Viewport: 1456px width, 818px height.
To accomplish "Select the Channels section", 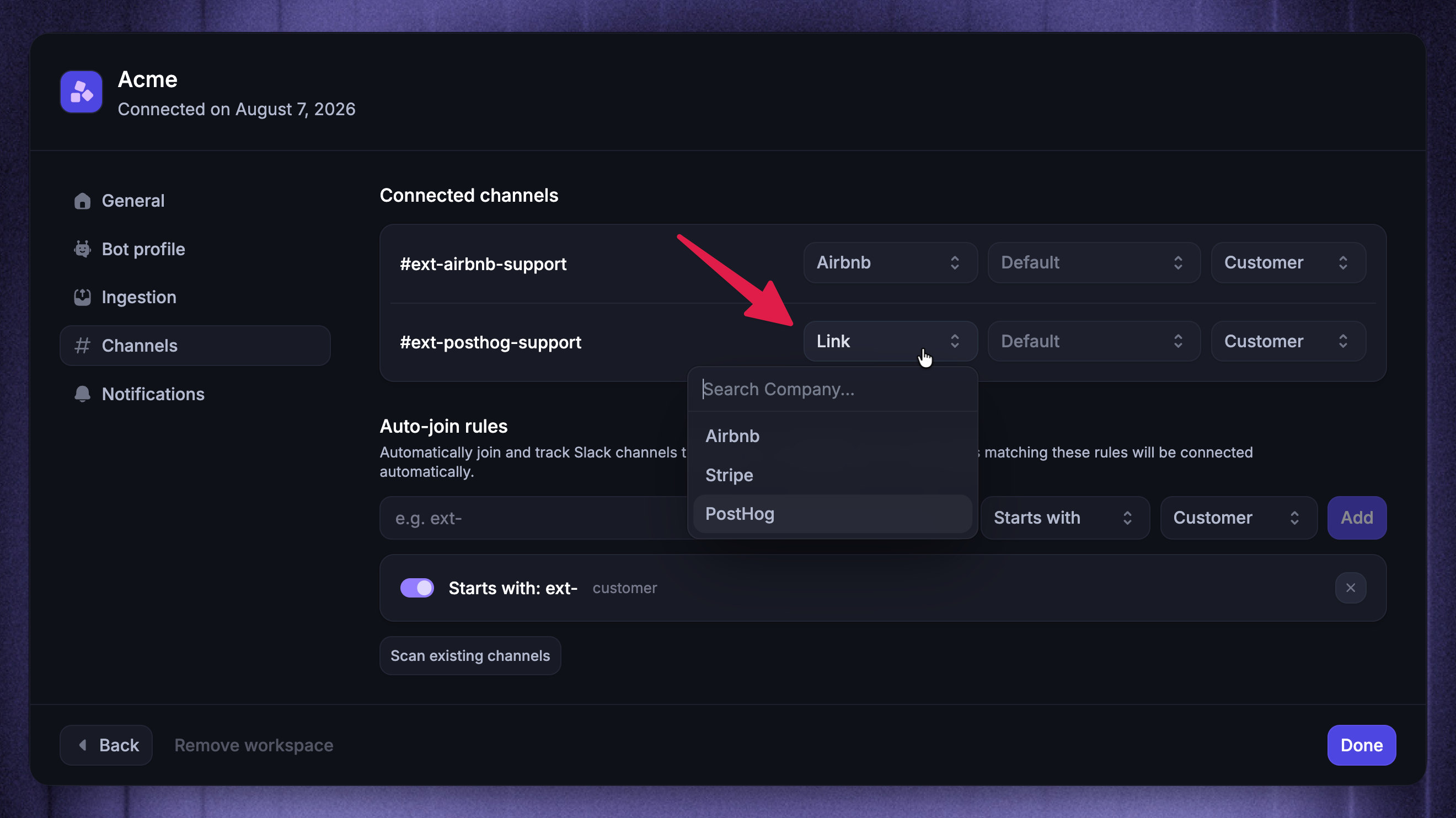I will 195,345.
